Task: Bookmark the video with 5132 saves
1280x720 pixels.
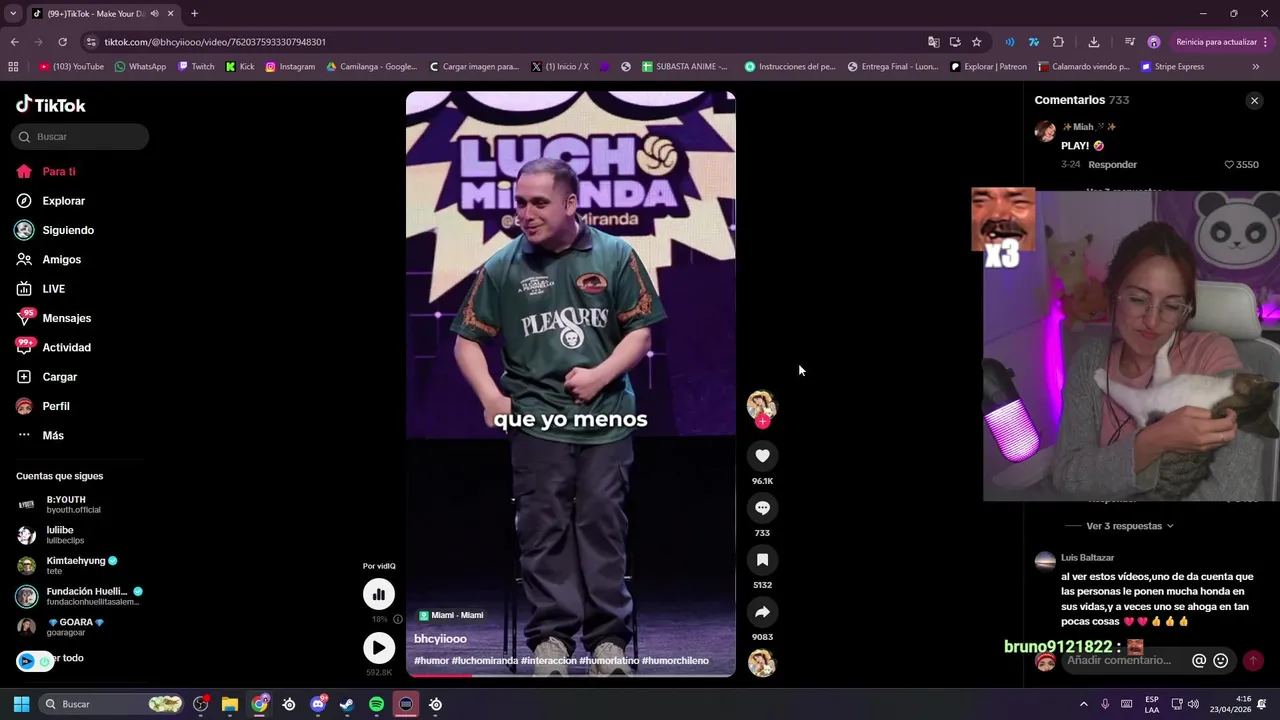Action: (x=762, y=560)
